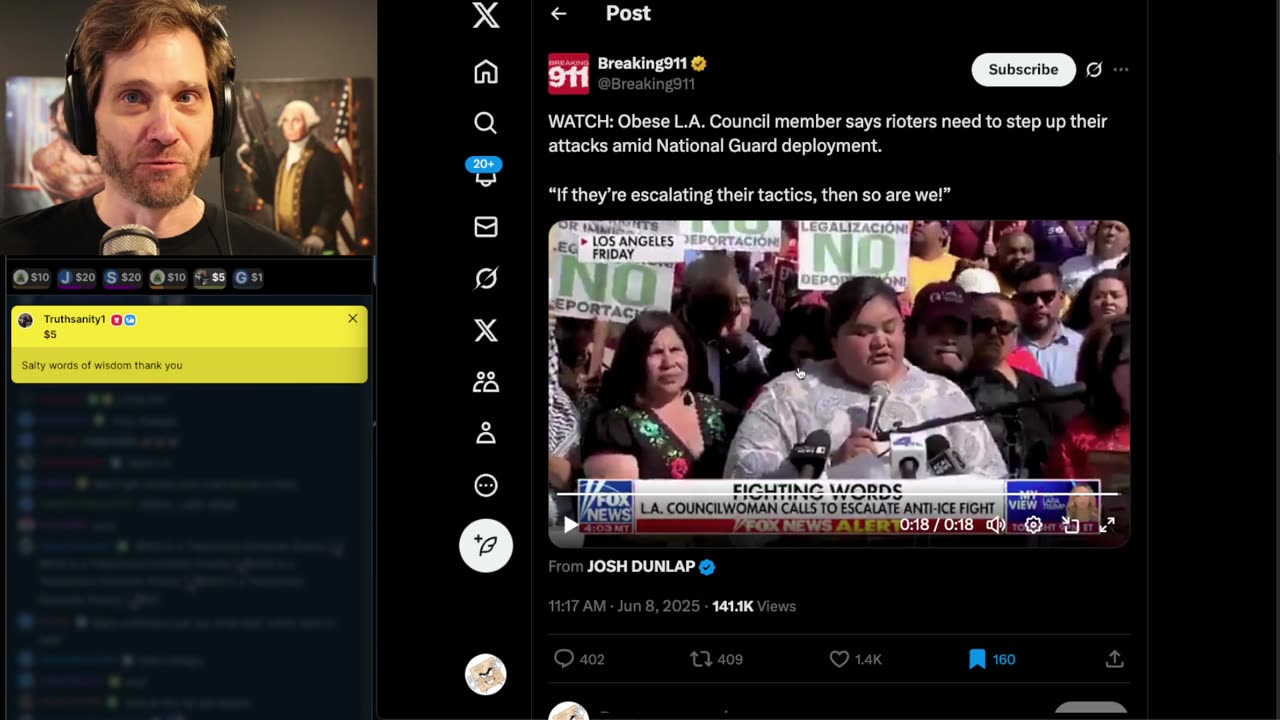Image resolution: width=1280 pixels, height=720 pixels.
Task: Open Notifications with 20+ badge
Action: point(486,174)
